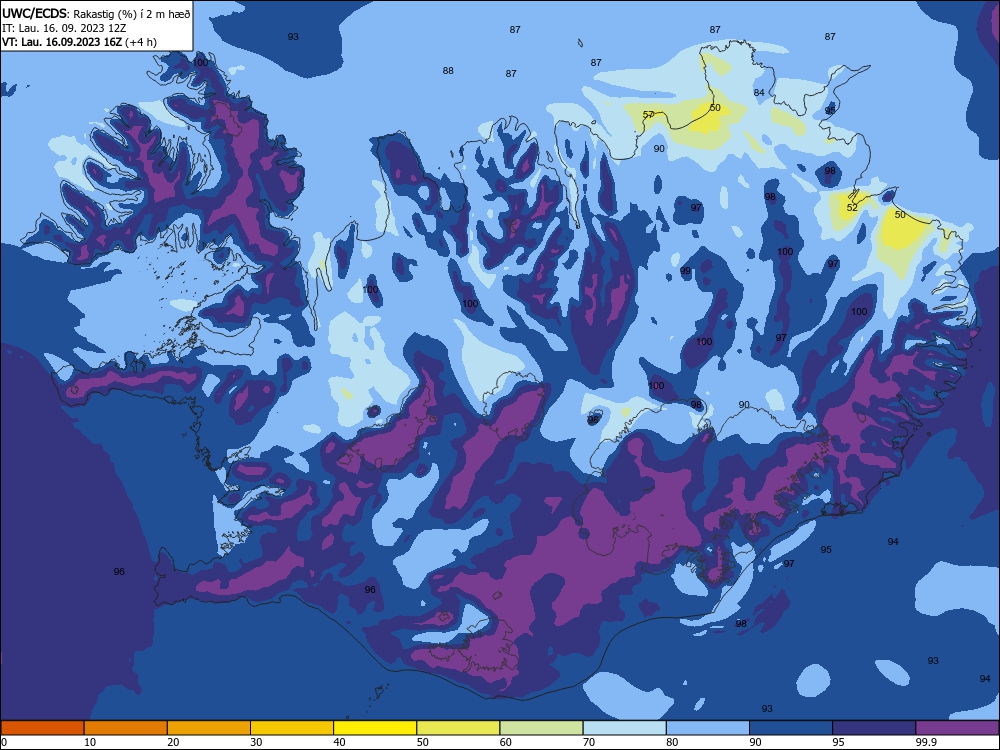Viewport: 1000px width, 750px height.
Task: Select the 'Rakastig (%) í 2 m hæð' label
Action: pos(132,13)
